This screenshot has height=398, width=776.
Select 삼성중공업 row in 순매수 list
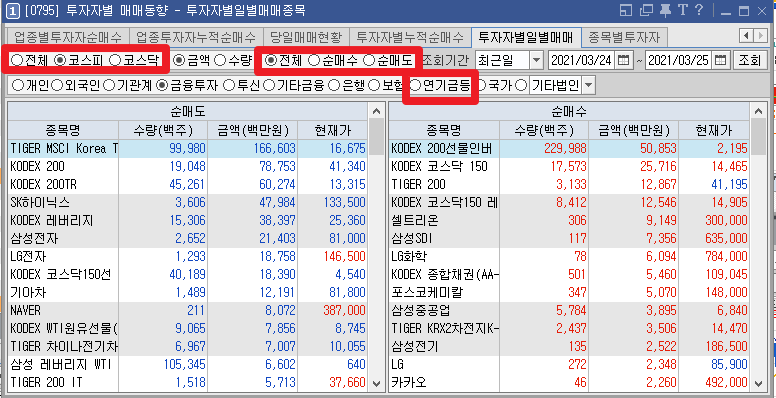pos(569,310)
